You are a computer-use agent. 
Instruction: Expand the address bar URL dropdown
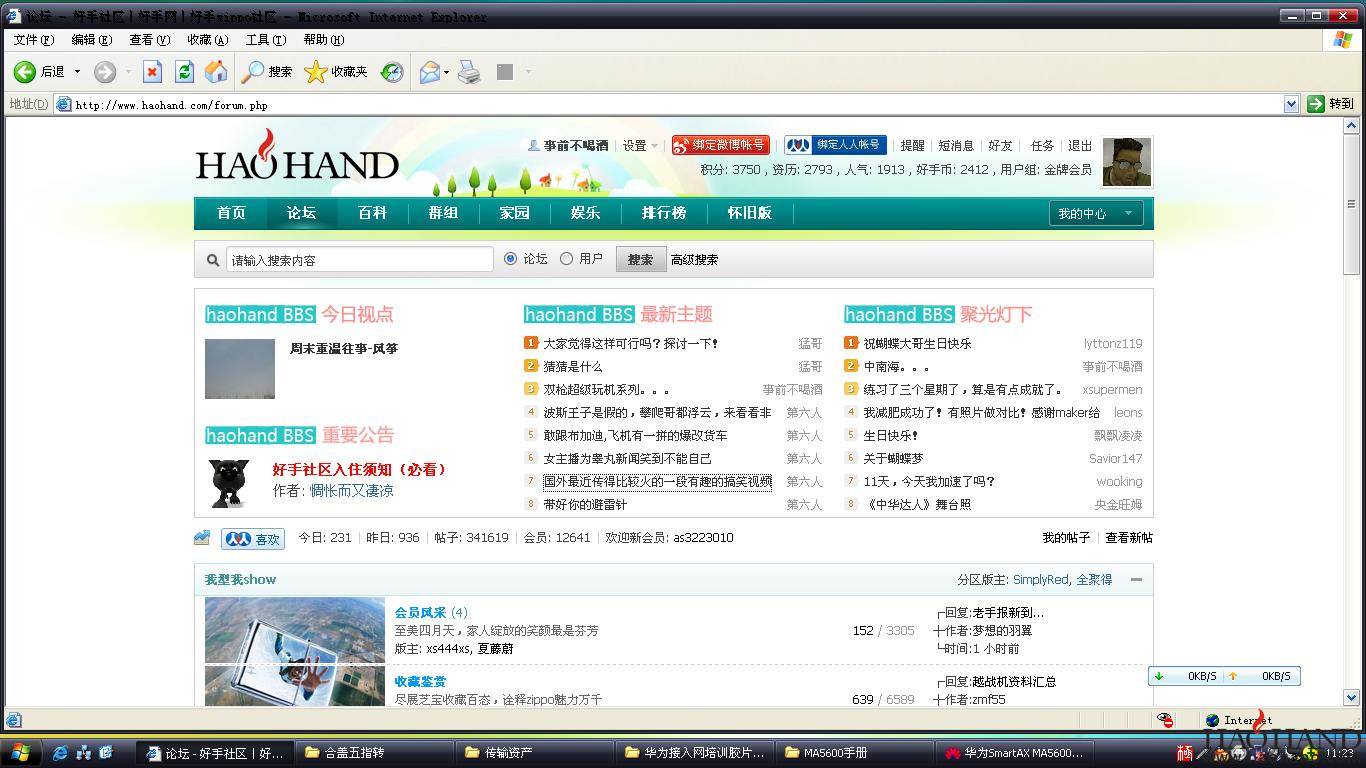click(x=1291, y=104)
